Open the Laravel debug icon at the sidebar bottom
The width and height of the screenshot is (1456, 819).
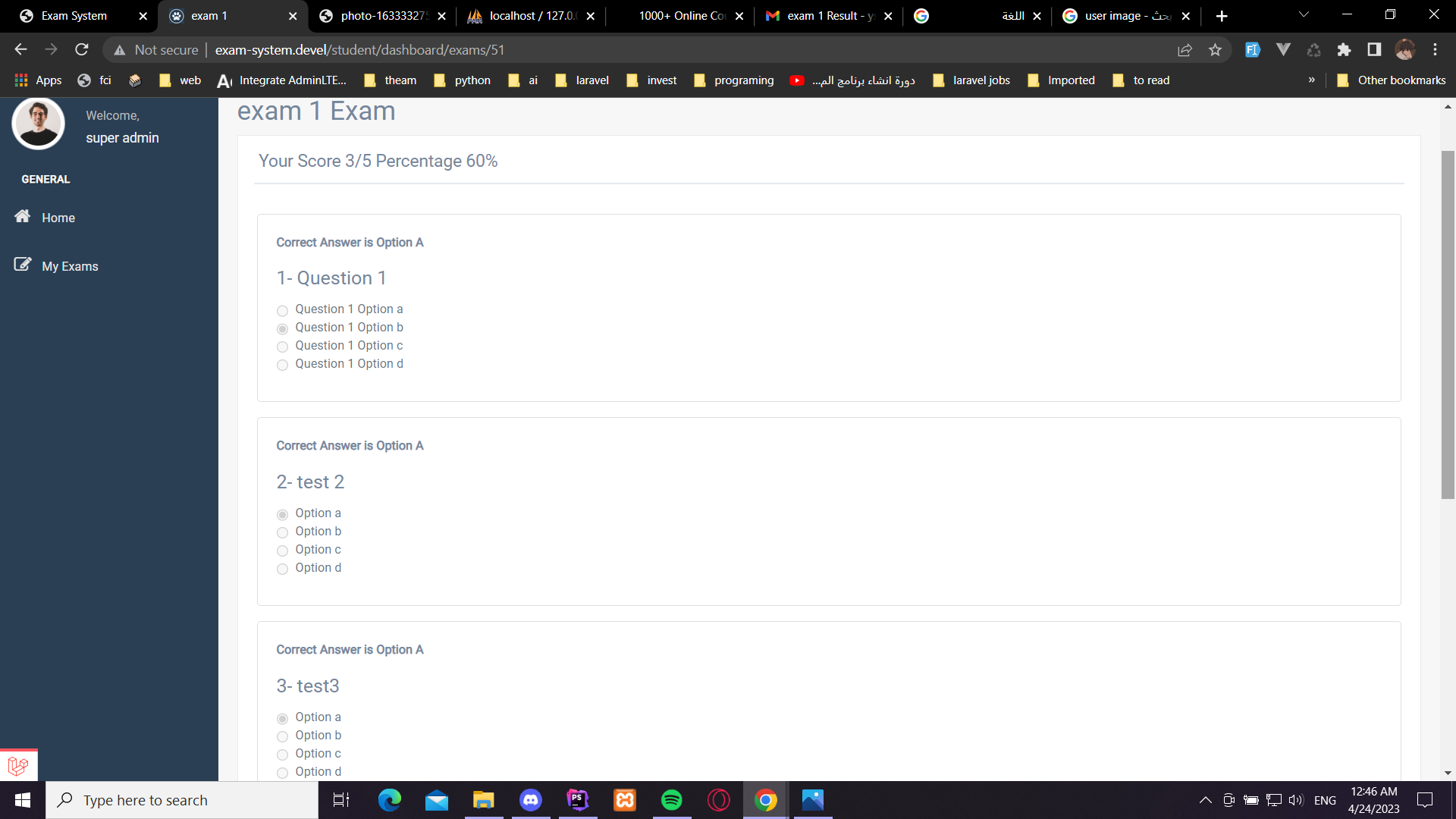pyautogui.click(x=18, y=765)
